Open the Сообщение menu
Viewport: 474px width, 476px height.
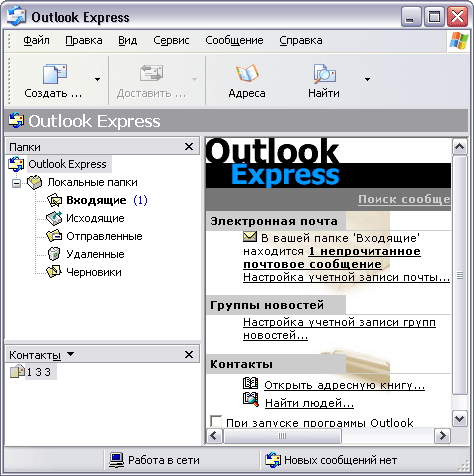234,40
